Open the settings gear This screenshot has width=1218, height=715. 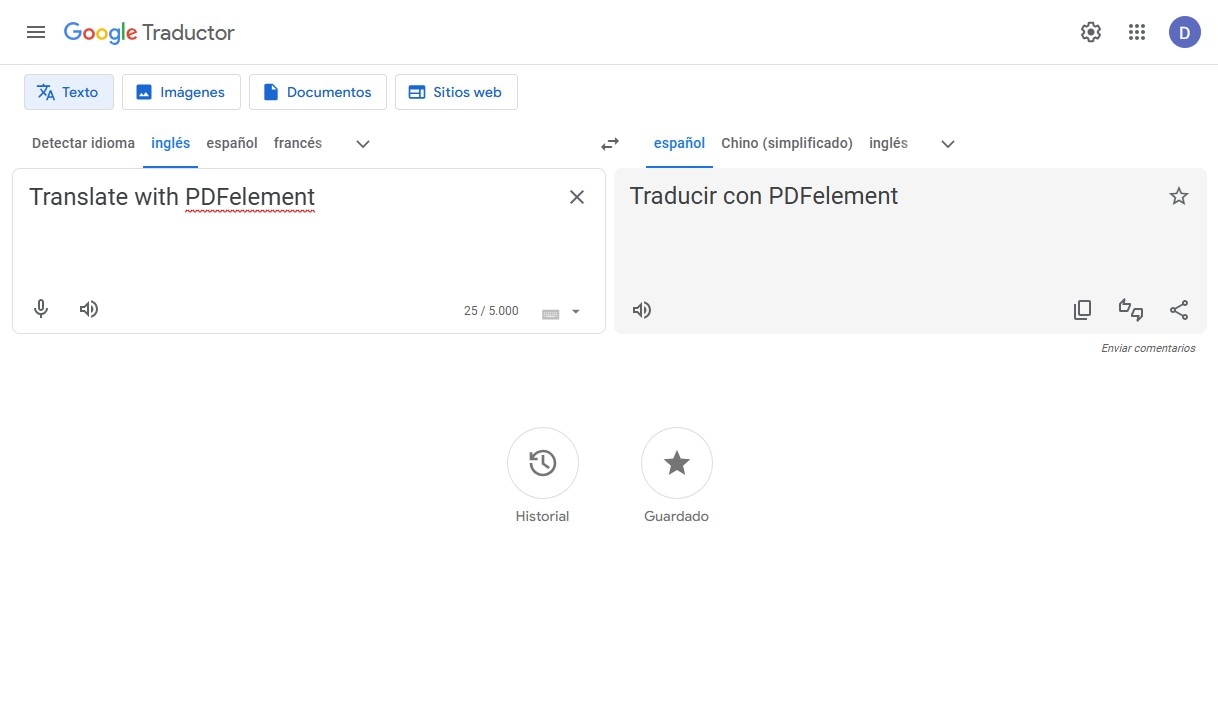click(1091, 32)
